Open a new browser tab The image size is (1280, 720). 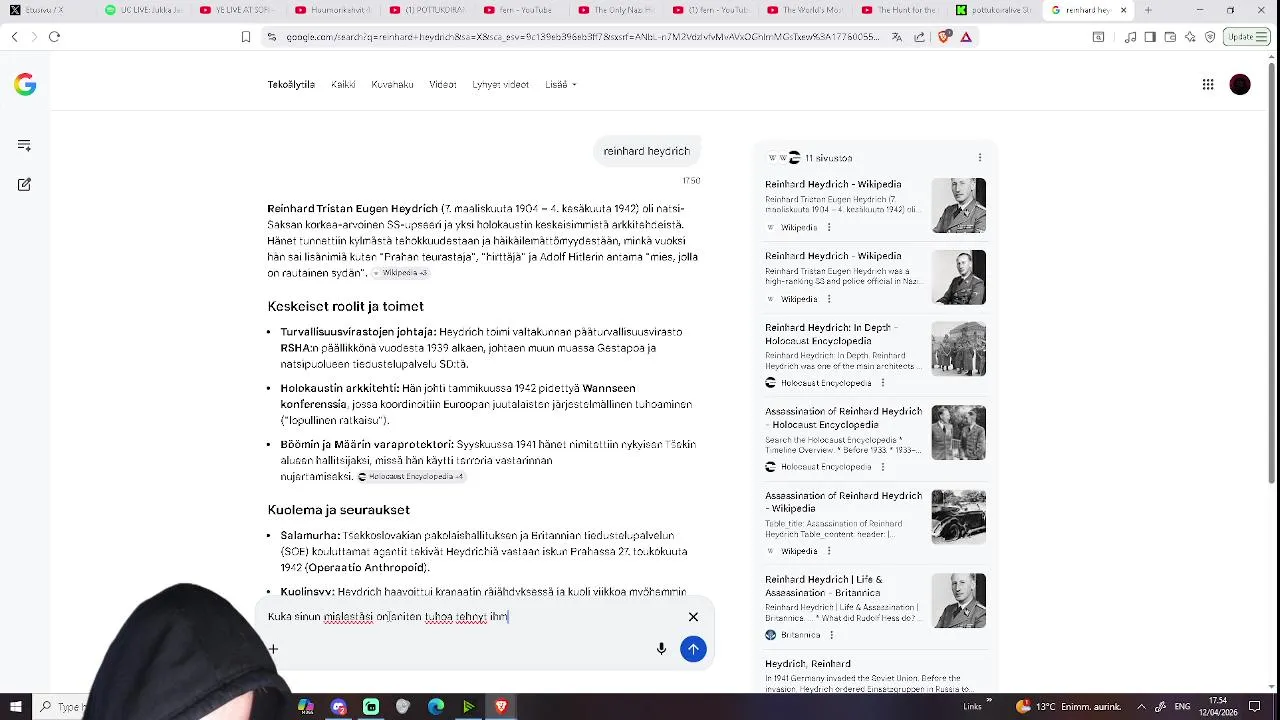pos(1147,10)
